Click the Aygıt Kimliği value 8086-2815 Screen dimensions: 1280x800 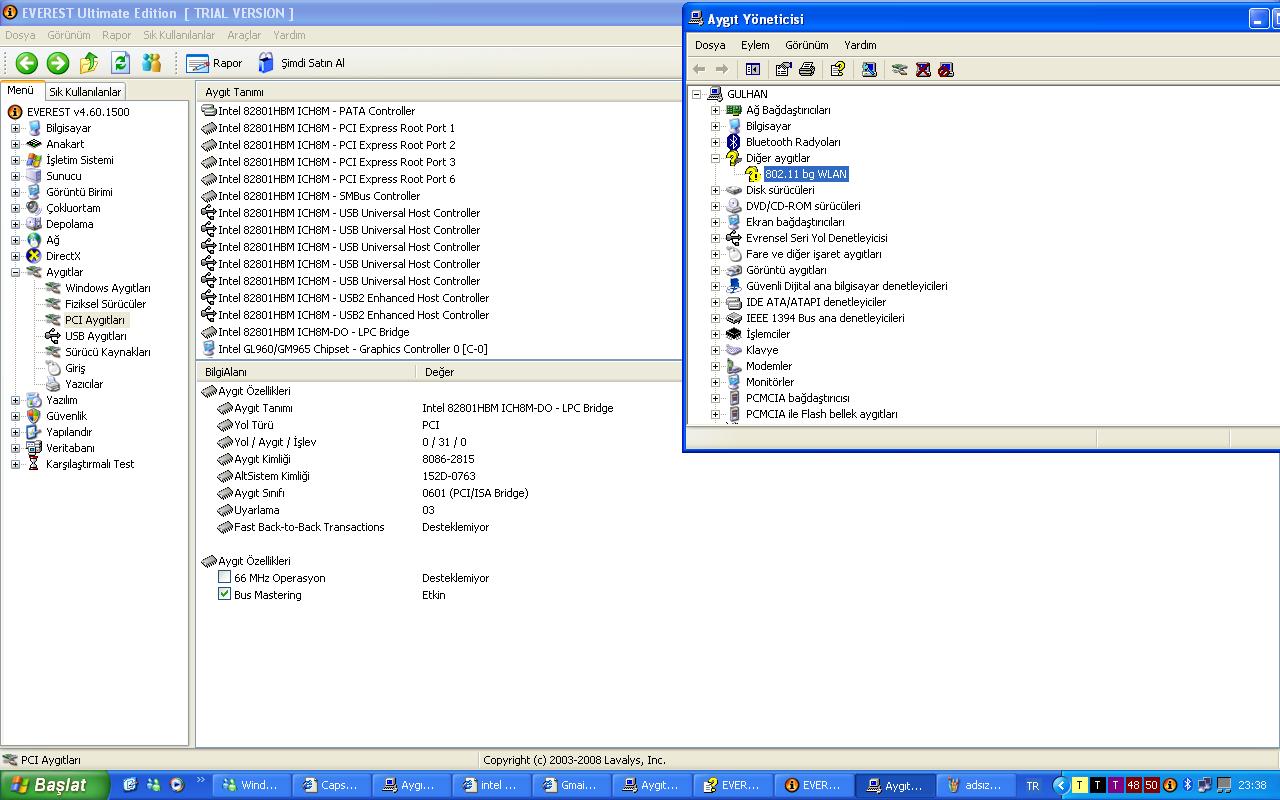[448, 459]
